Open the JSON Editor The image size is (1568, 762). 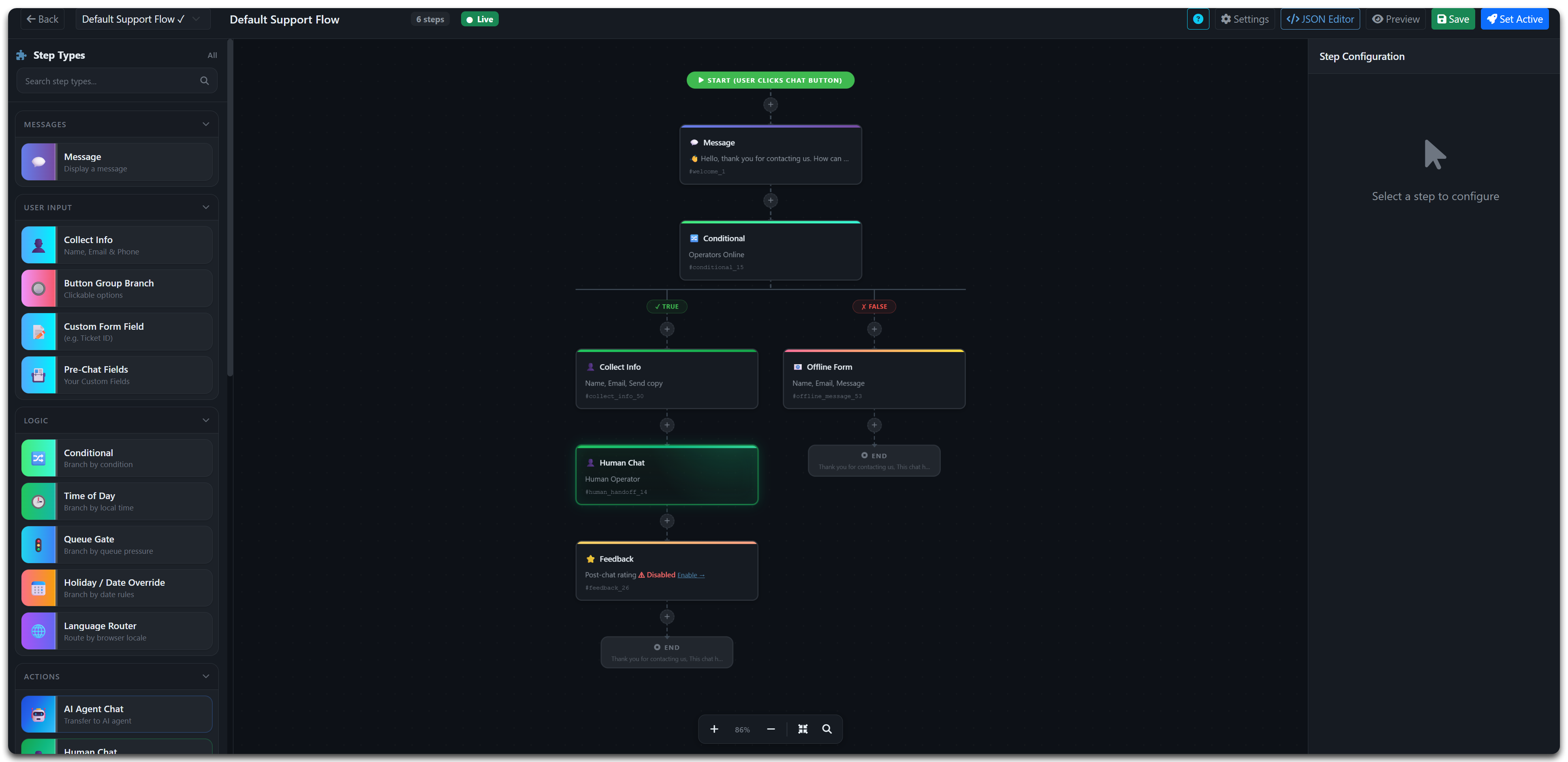[1320, 19]
